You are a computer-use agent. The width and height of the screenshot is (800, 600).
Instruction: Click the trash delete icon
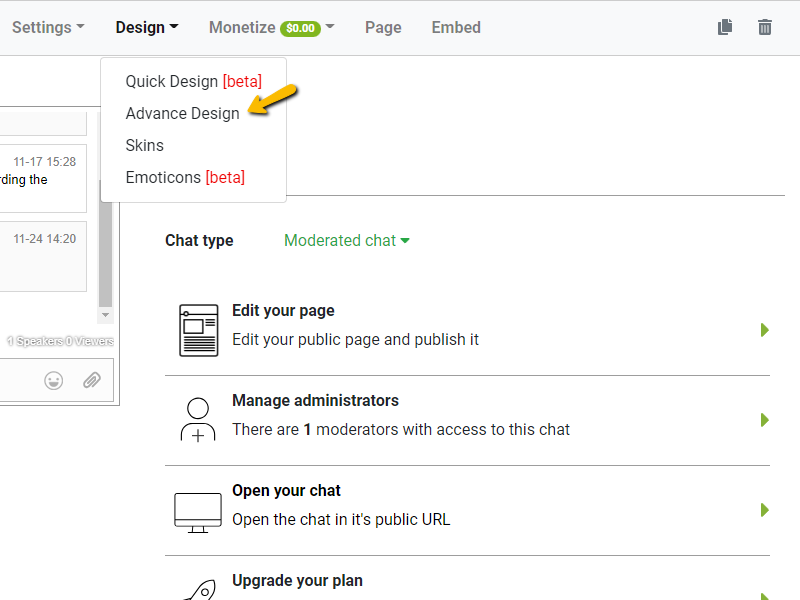765,28
